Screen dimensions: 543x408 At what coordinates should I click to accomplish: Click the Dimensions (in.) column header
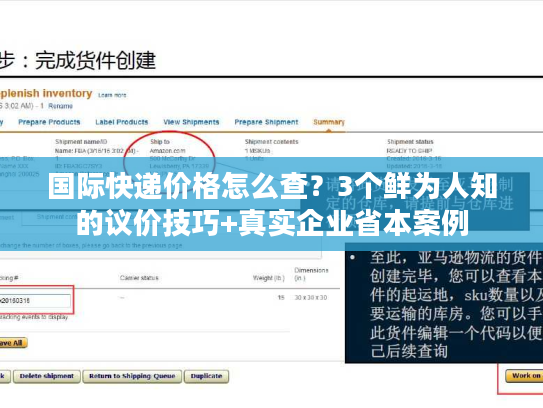point(311,274)
